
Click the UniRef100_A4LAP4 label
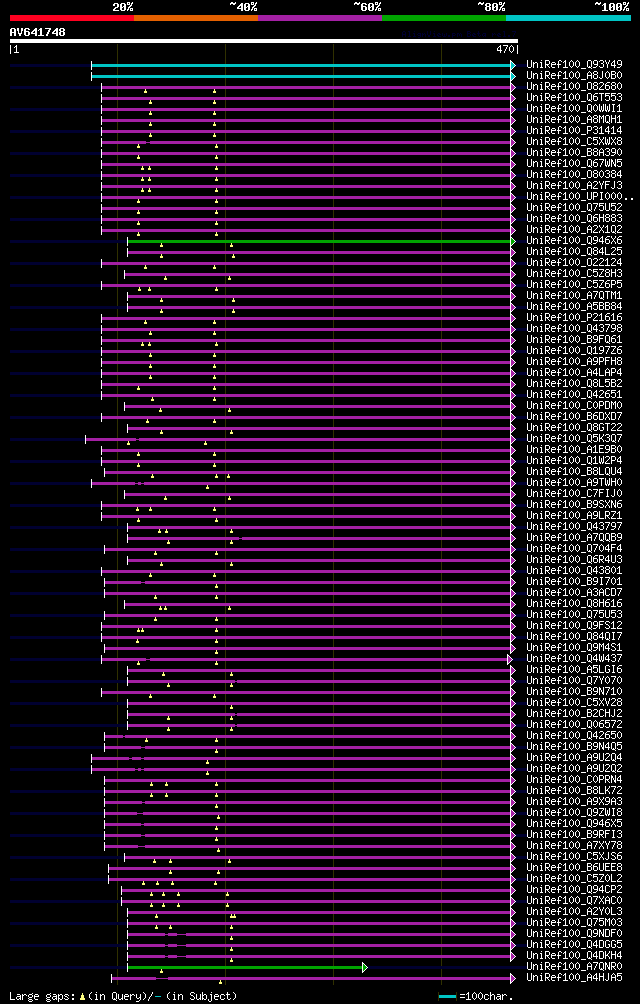pyautogui.click(x=574, y=373)
